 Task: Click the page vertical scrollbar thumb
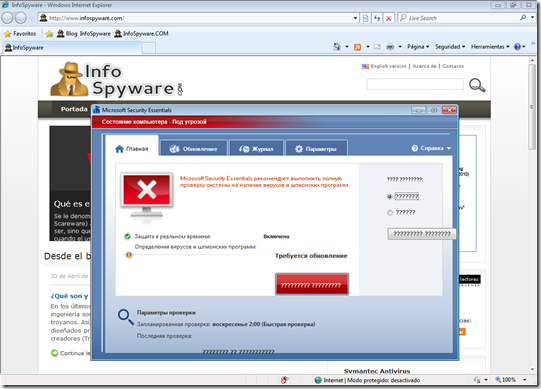[x=532, y=107]
